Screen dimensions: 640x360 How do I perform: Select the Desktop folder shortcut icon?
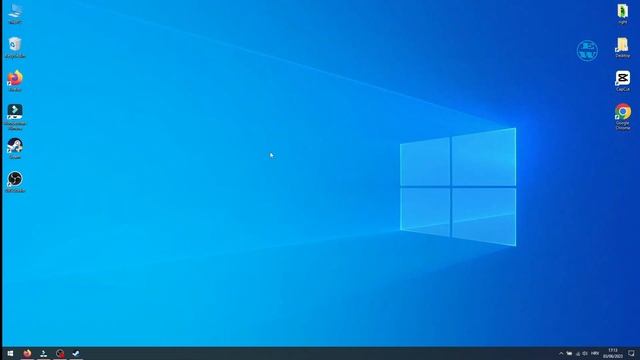(x=622, y=47)
